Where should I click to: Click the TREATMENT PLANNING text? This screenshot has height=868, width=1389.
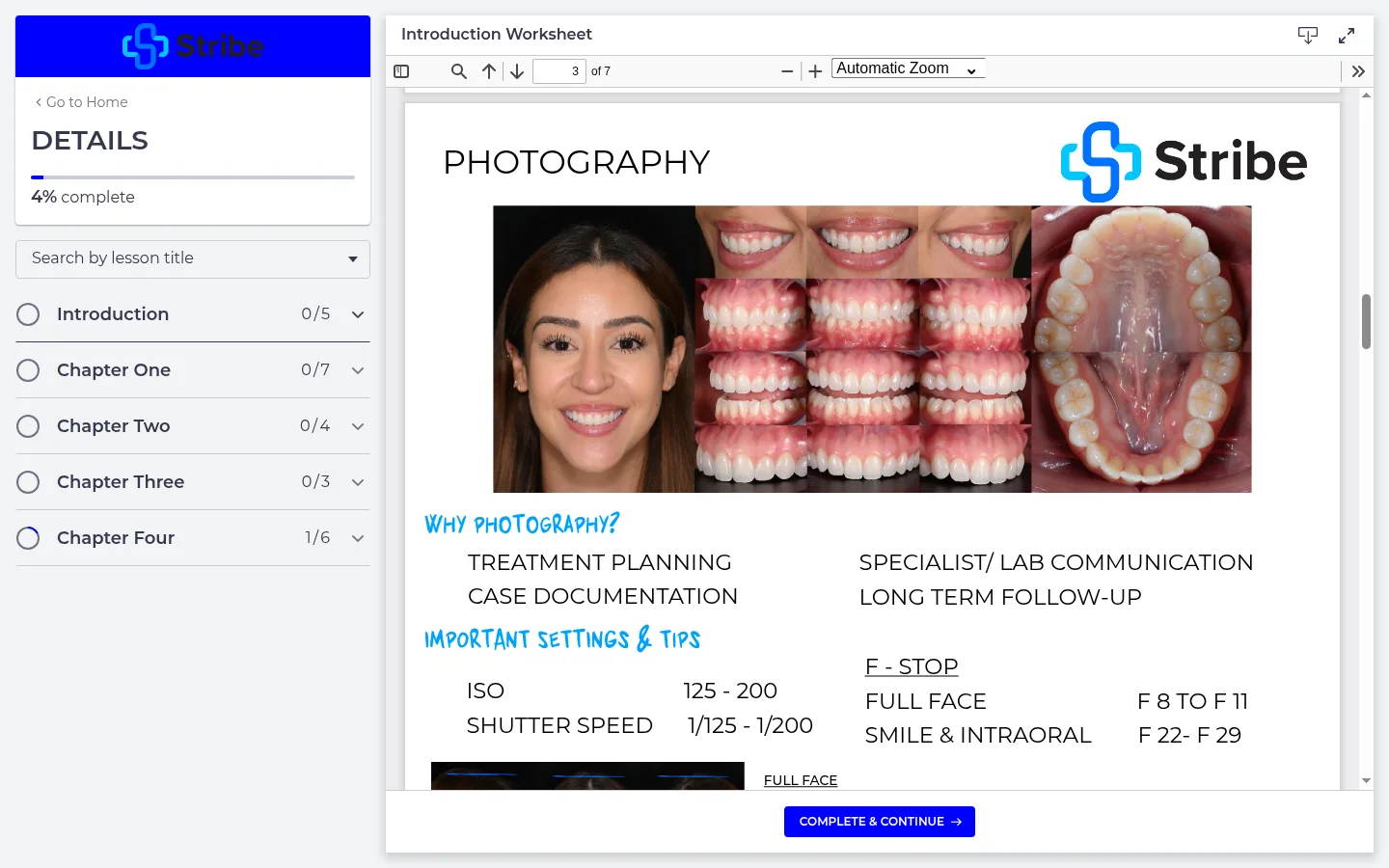click(600, 562)
